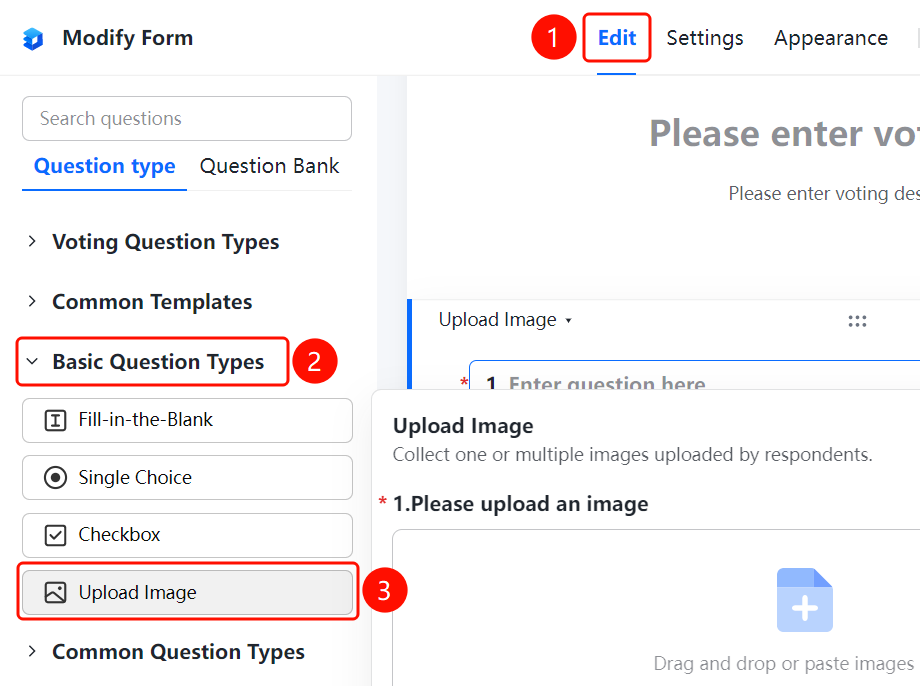Click the blue file plus upload icon
The height and width of the screenshot is (686, 920).
pos(804,600)
